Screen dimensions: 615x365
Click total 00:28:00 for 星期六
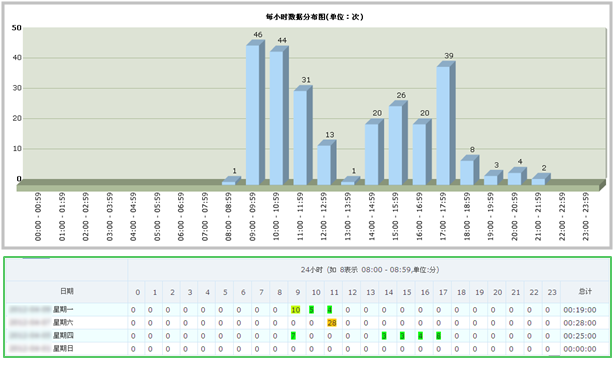[580, 323]
